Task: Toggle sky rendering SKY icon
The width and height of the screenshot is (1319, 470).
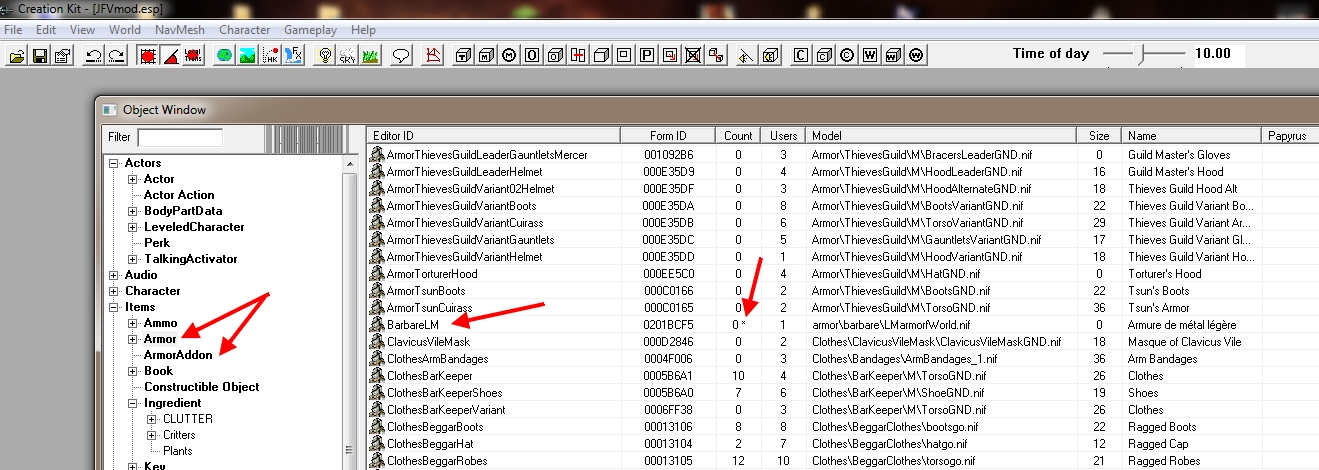Action: click(347, 56)
